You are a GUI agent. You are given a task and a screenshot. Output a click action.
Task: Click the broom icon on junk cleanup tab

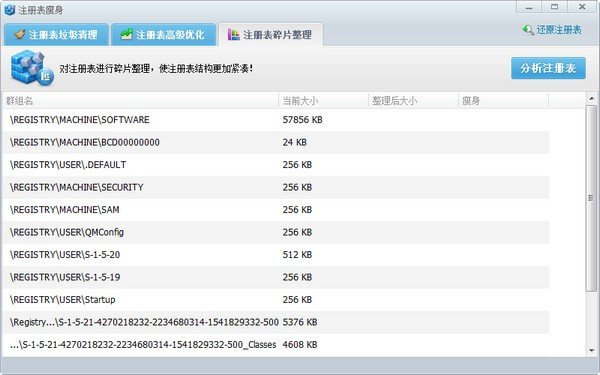click(x=20, y=34)
